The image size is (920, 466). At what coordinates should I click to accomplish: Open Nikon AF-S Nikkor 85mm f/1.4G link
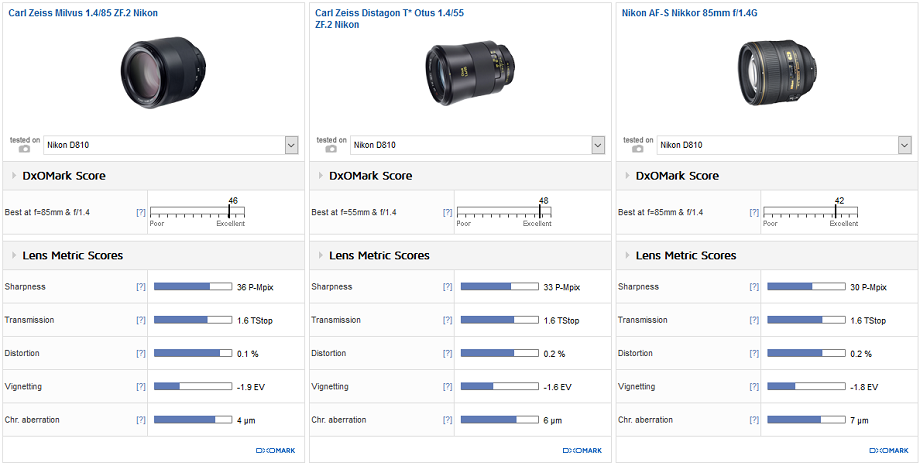pos(689,12)
